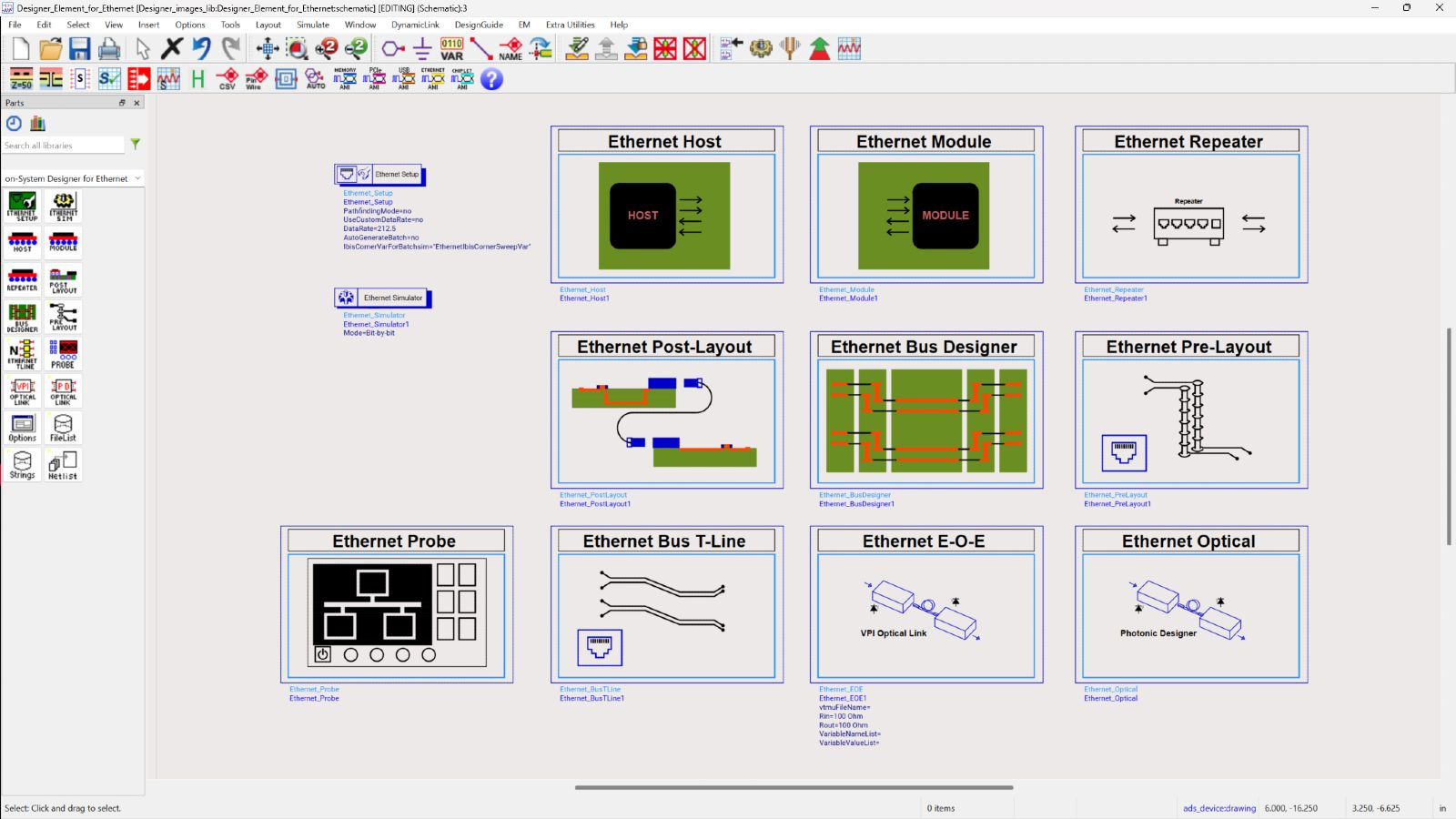Viewport: 1456px width, 819px height.
Task: Click the Z=50 impedance icon
Action: [x=21, y=79]
